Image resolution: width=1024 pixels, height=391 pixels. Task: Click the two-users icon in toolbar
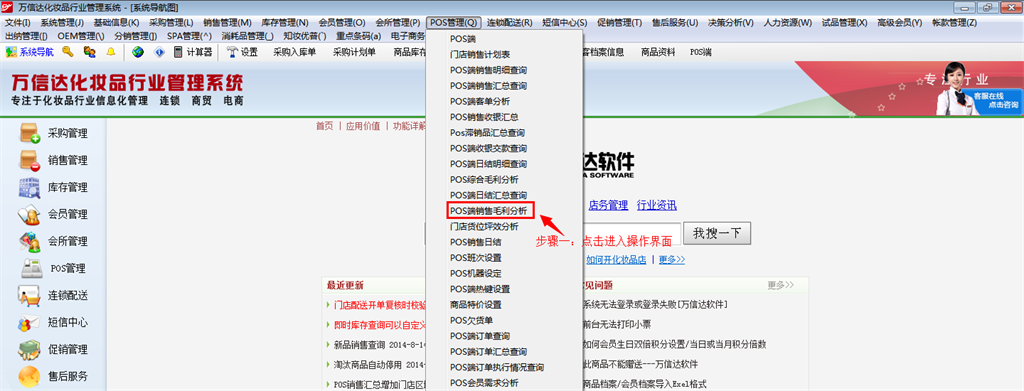click(89, 52)
